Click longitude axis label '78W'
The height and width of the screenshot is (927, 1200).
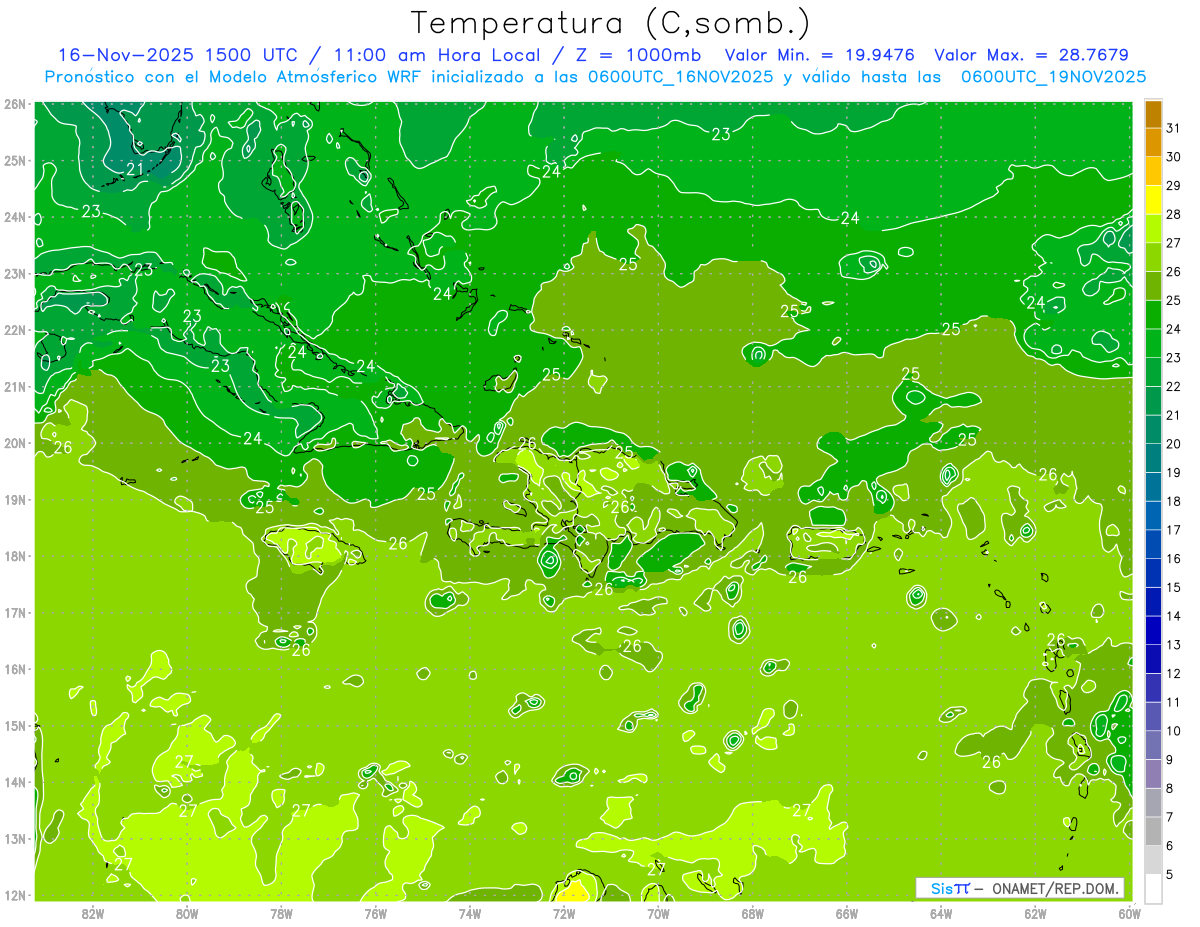point(281,912)
